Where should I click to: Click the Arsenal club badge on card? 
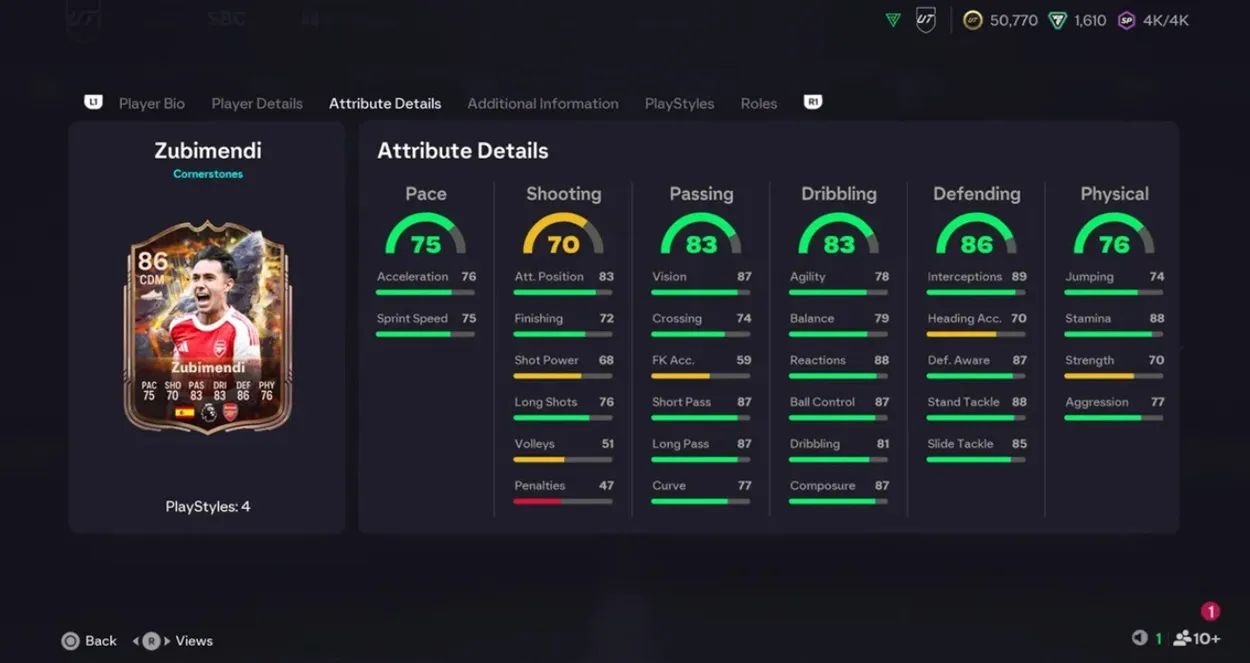click(x=231, y=412)
